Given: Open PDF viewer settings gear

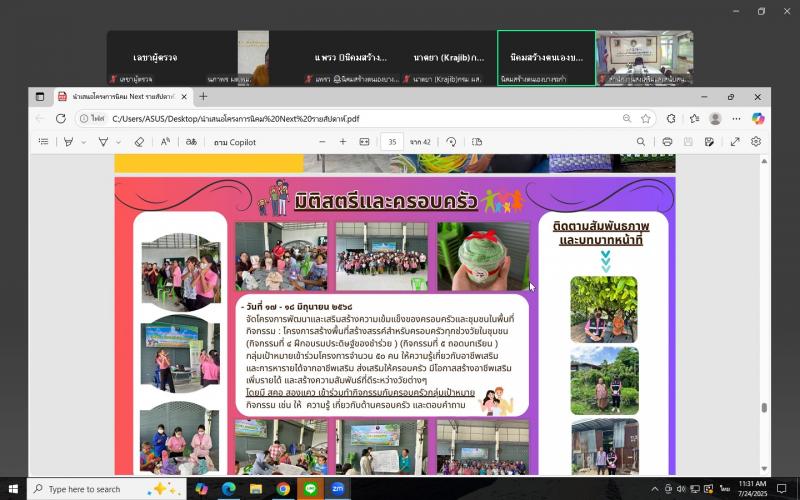Looking at the screenshot, I should [x=756, y=142].
